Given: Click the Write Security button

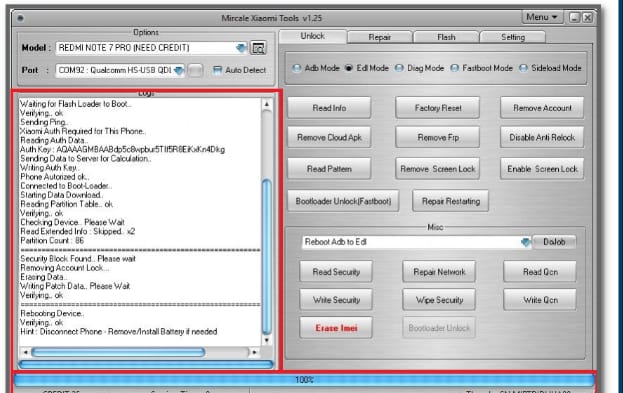Looking at the screenshot, I should [x=336, y=300].
